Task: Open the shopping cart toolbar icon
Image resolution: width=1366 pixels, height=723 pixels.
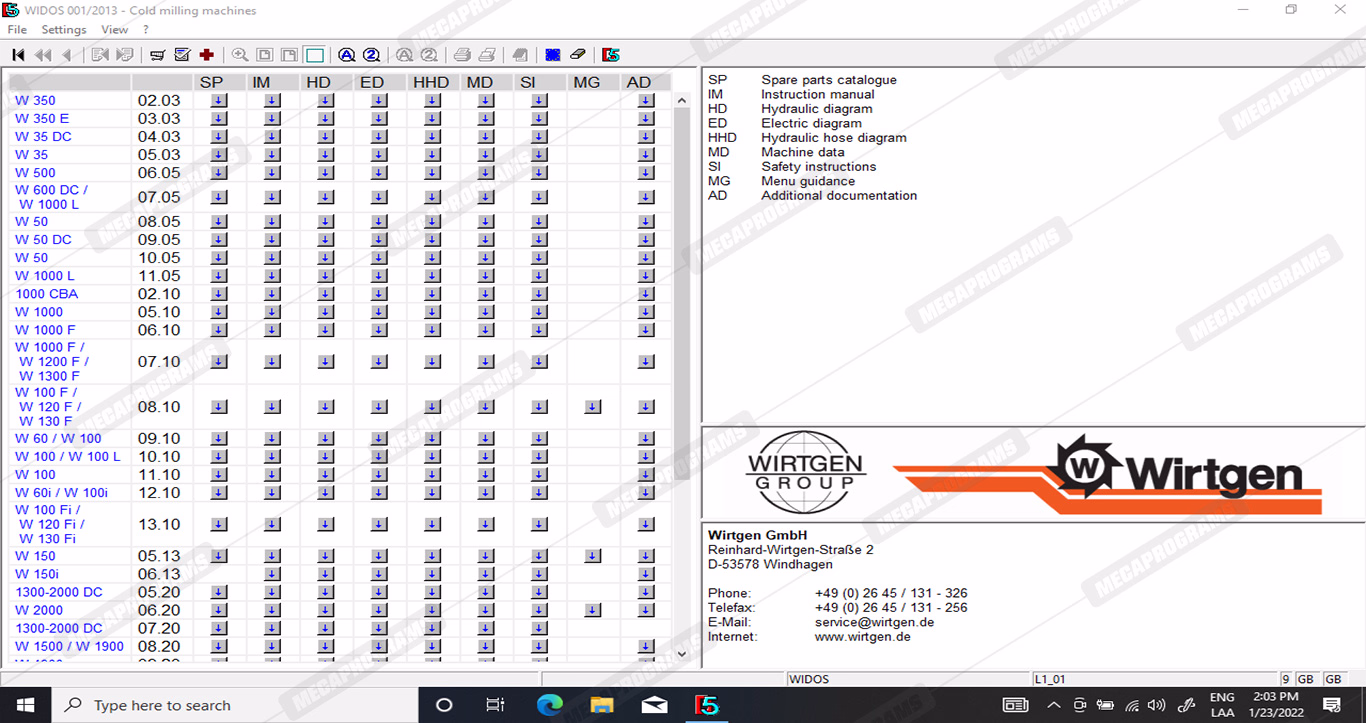Action: [x=158, y=55]
